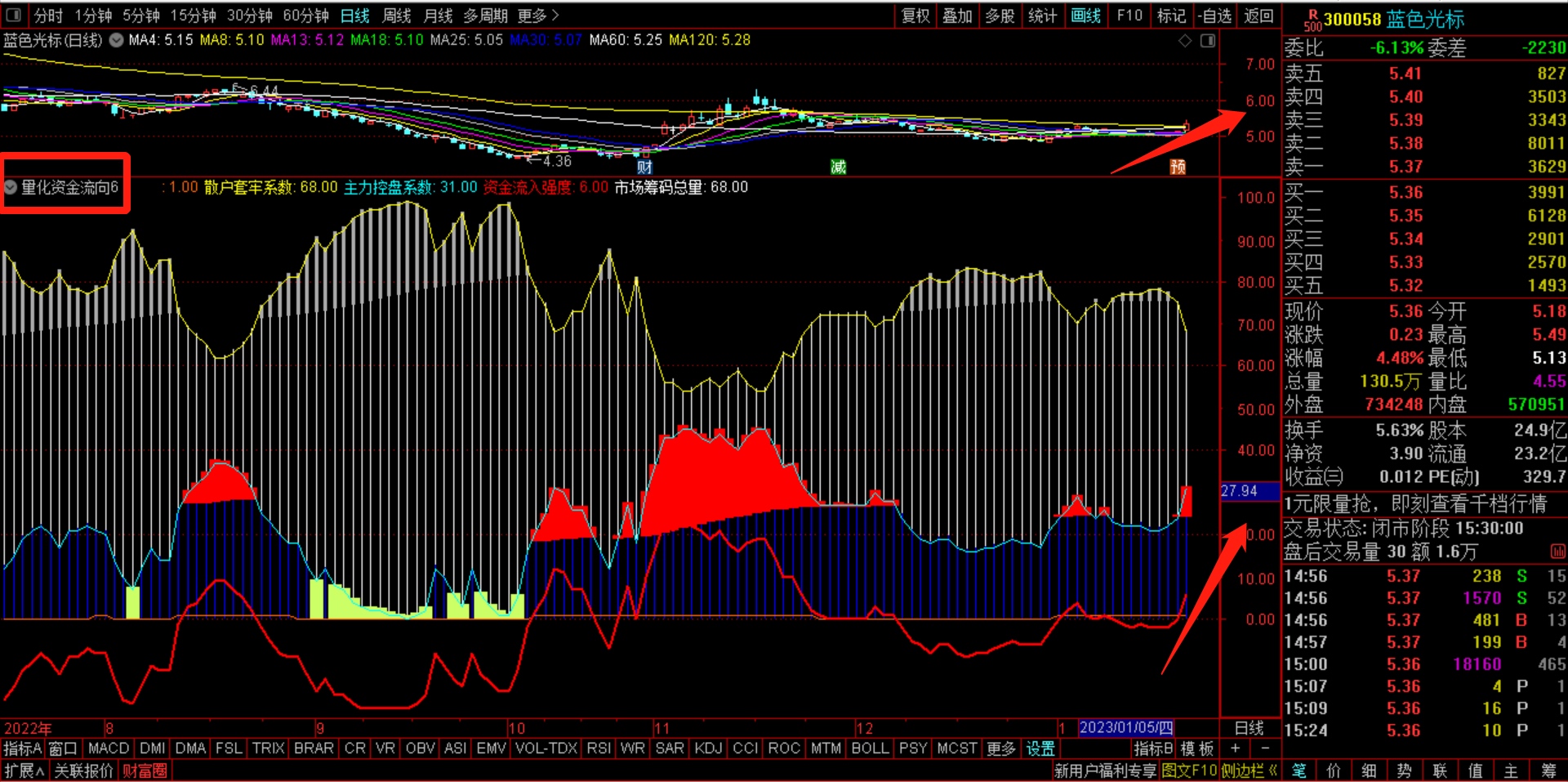Click the 叠加 overlay button
Viewport: 1568px width, 782px height.
tap(957, 16)
